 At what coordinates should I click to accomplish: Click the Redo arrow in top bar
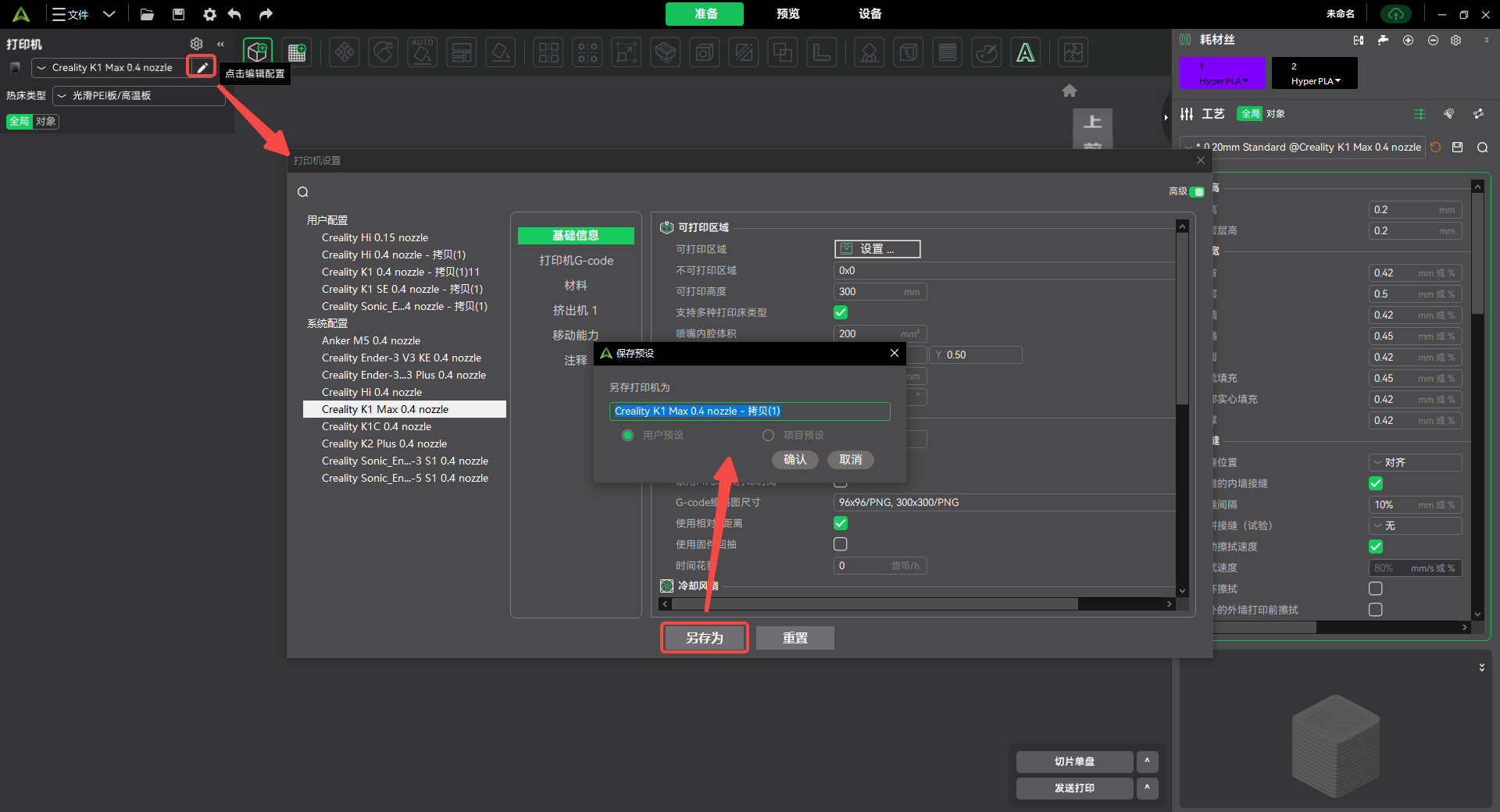pyautogui.click(x=266, y=14)
